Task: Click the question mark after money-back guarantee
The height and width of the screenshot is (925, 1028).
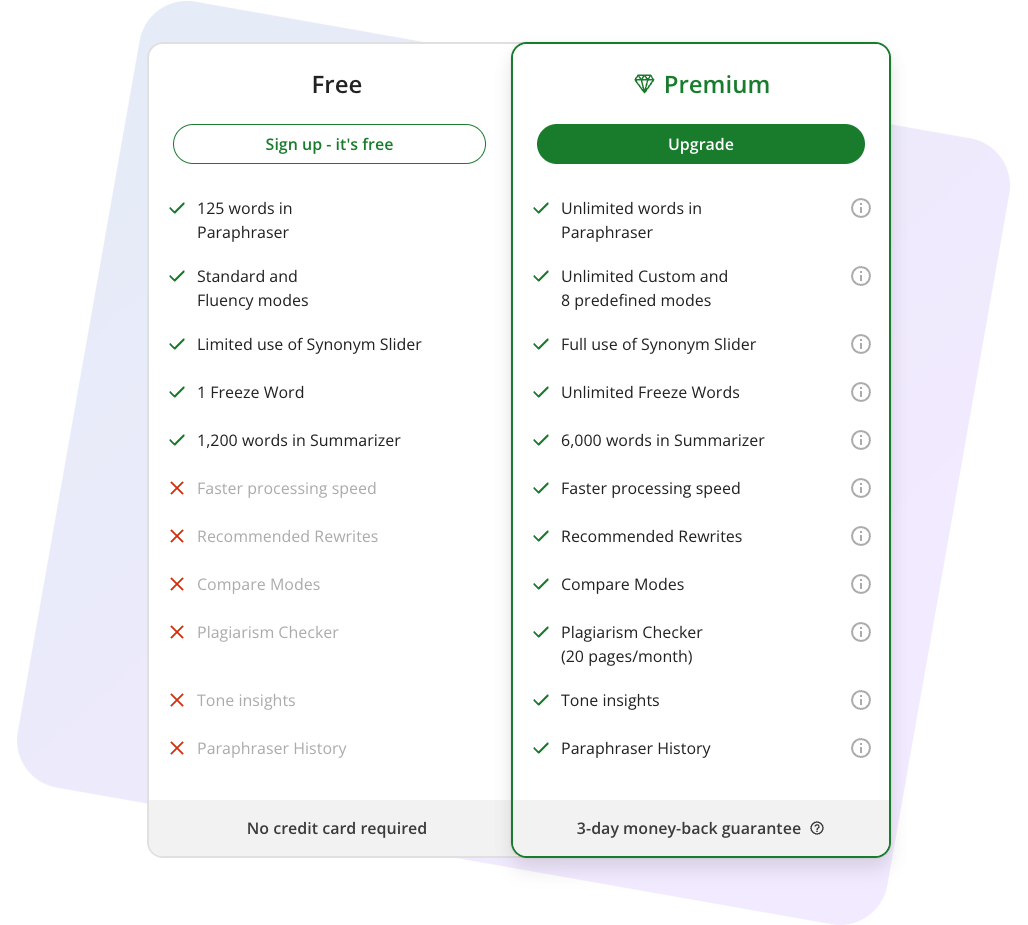Action: [x=818, y=828]
